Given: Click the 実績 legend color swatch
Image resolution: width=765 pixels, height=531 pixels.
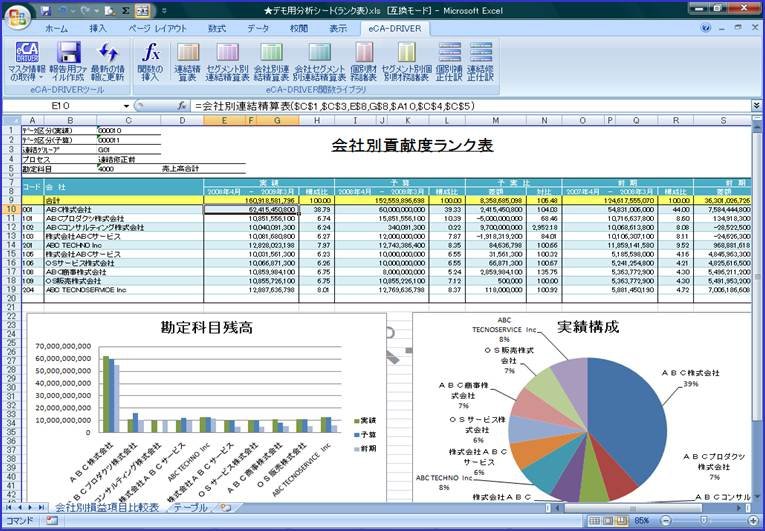Looking at the screenshot, I should coord(356,421).
